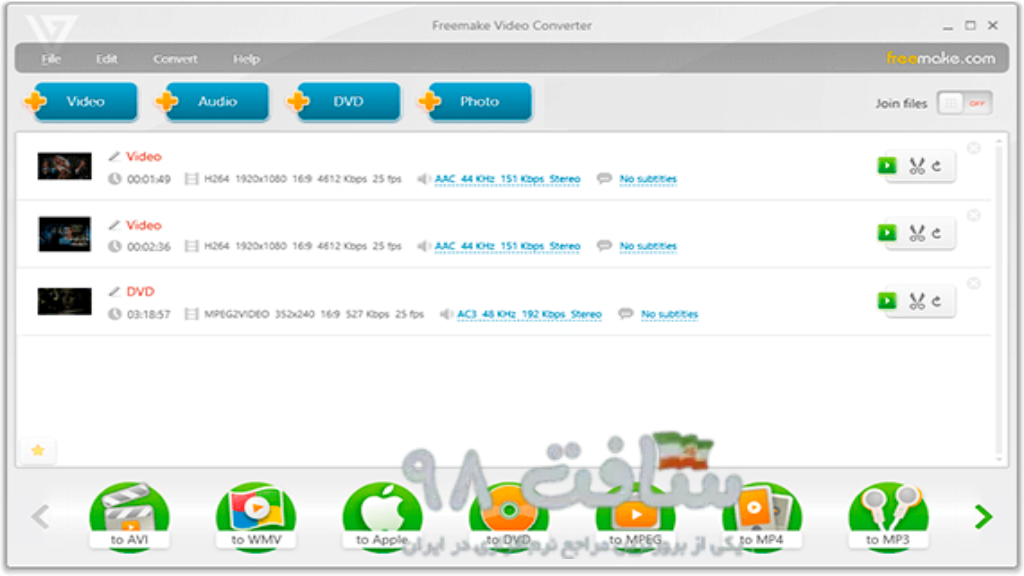Remove the 00:01:49 video from list
This screenshot has width=1024, height=576.
point(974,148)
